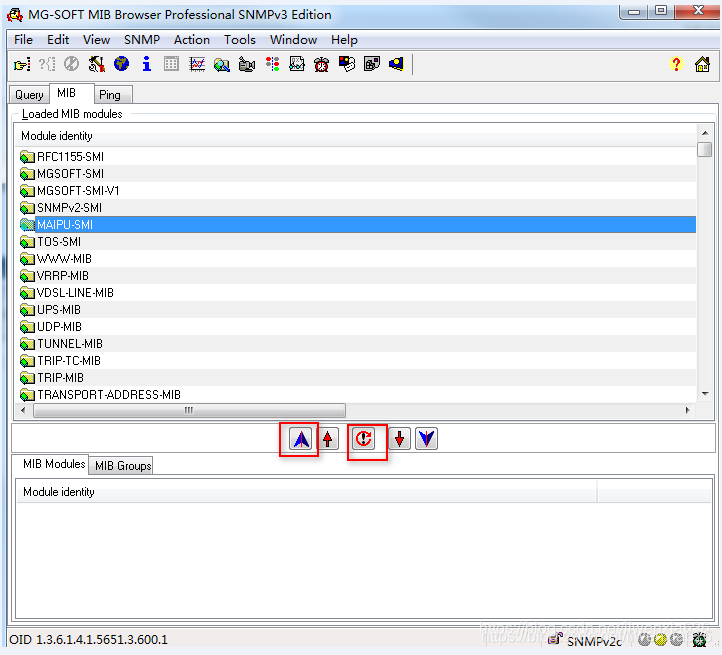Click the red down arrow unload module button
The image size is (722, 655).
400,439
